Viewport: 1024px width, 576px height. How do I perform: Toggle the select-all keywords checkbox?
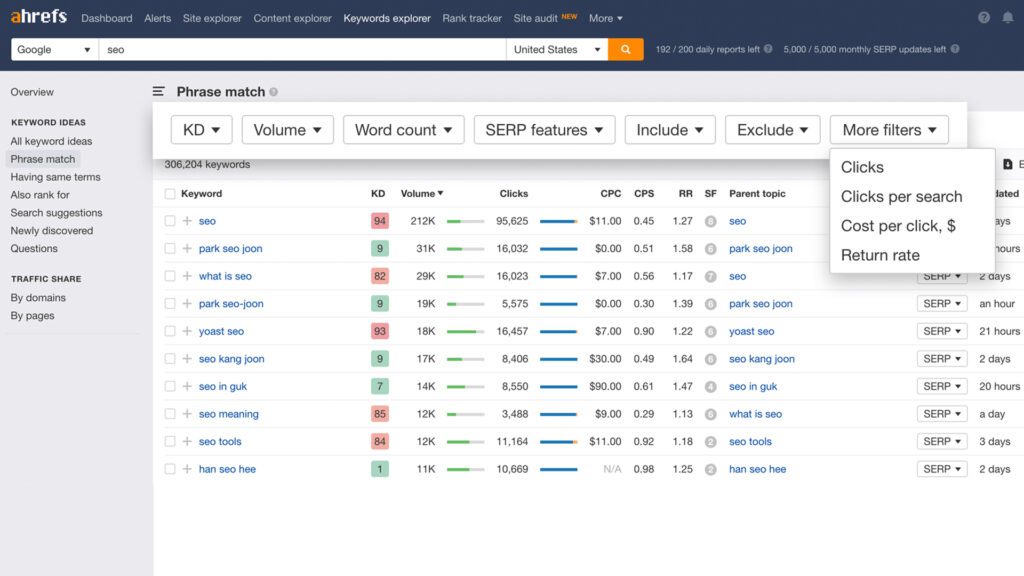[170, 193]
